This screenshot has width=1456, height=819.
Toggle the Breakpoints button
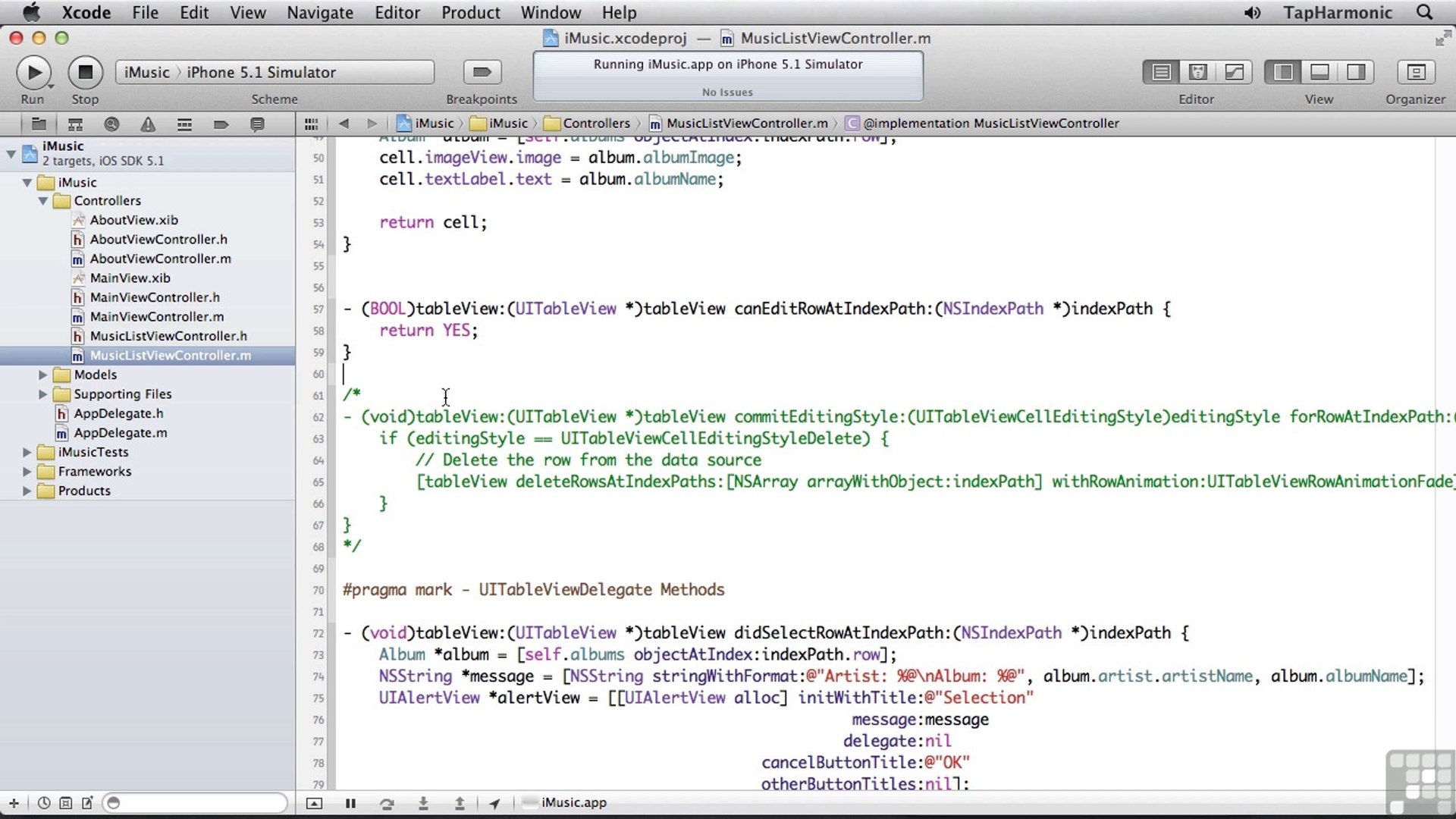(482, 72)
